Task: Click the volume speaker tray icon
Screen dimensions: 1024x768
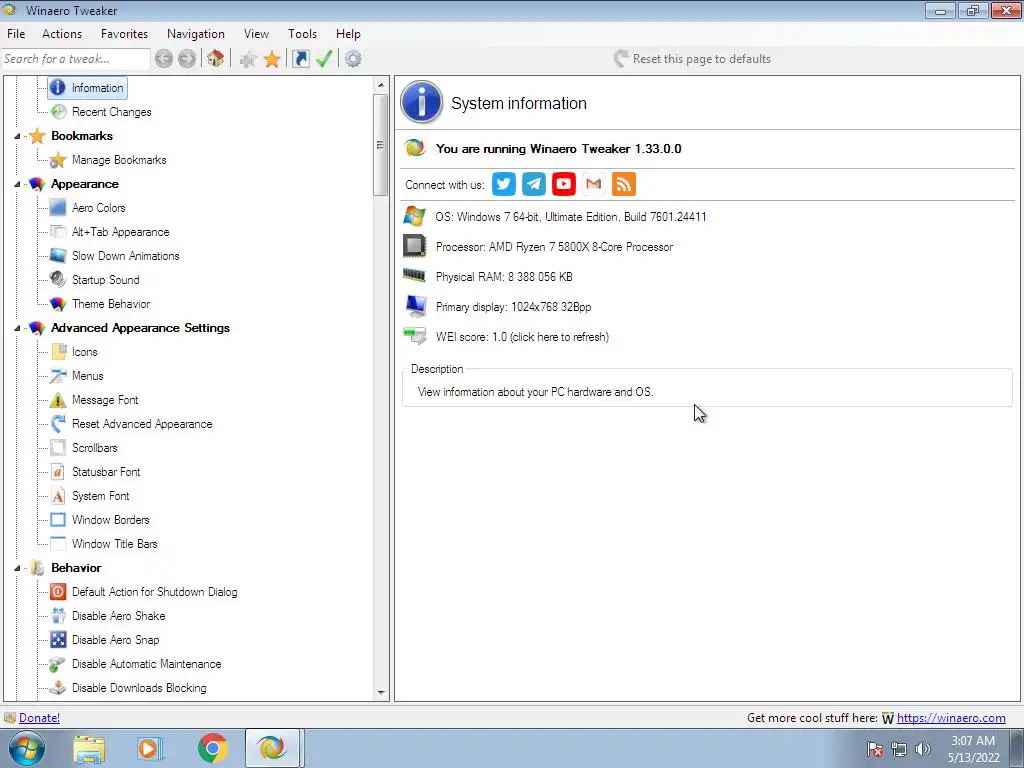Action: coord(923,749)
